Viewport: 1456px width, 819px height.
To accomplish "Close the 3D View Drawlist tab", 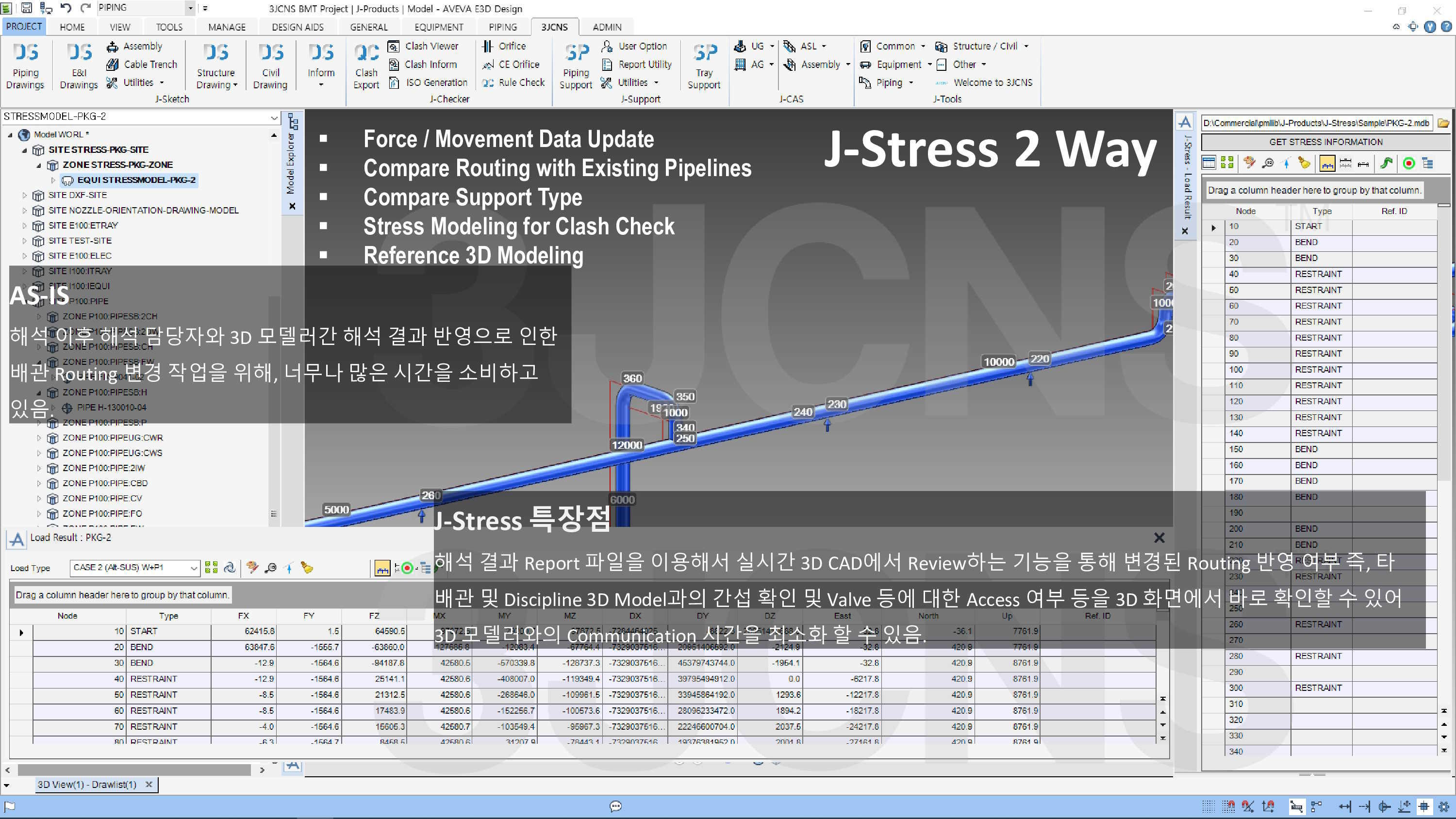I will tap(149, 784).
